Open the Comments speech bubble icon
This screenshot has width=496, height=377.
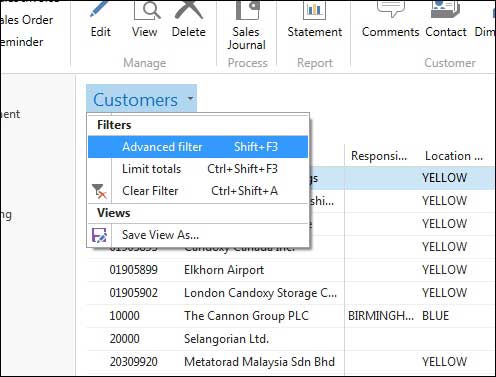(x=391, y=9)
